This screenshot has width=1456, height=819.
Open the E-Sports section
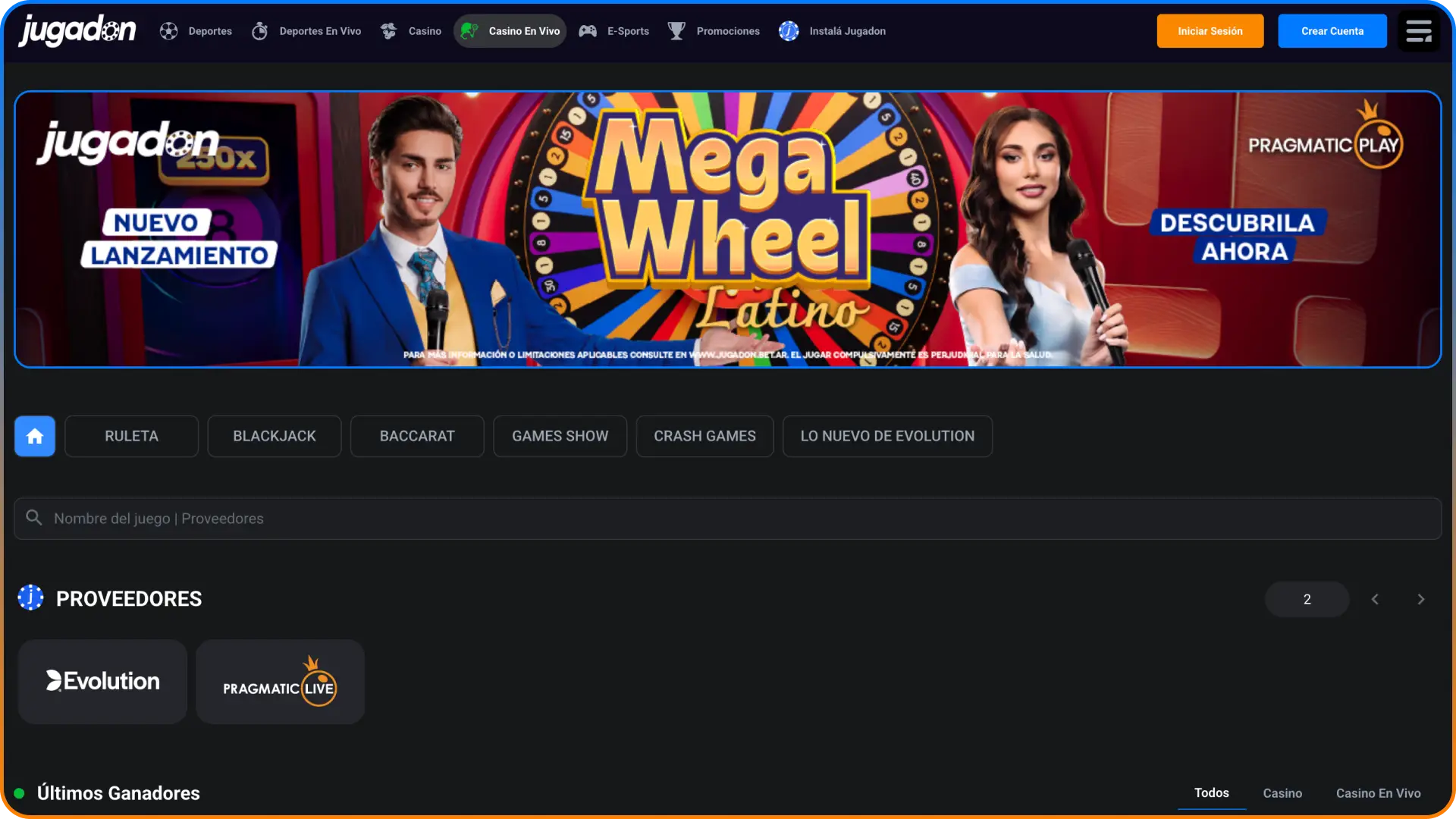[x=615, y=31]
